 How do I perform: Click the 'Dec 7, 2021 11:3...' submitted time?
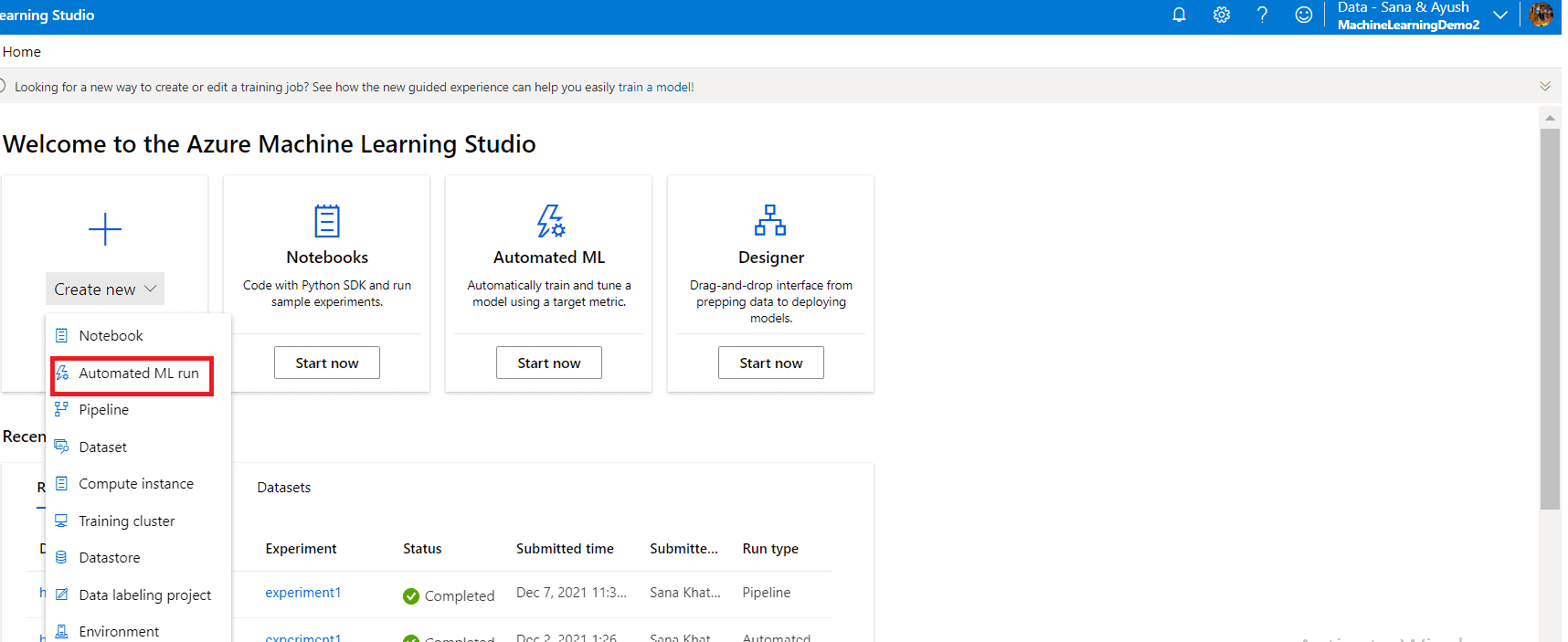tap(571, 593)
